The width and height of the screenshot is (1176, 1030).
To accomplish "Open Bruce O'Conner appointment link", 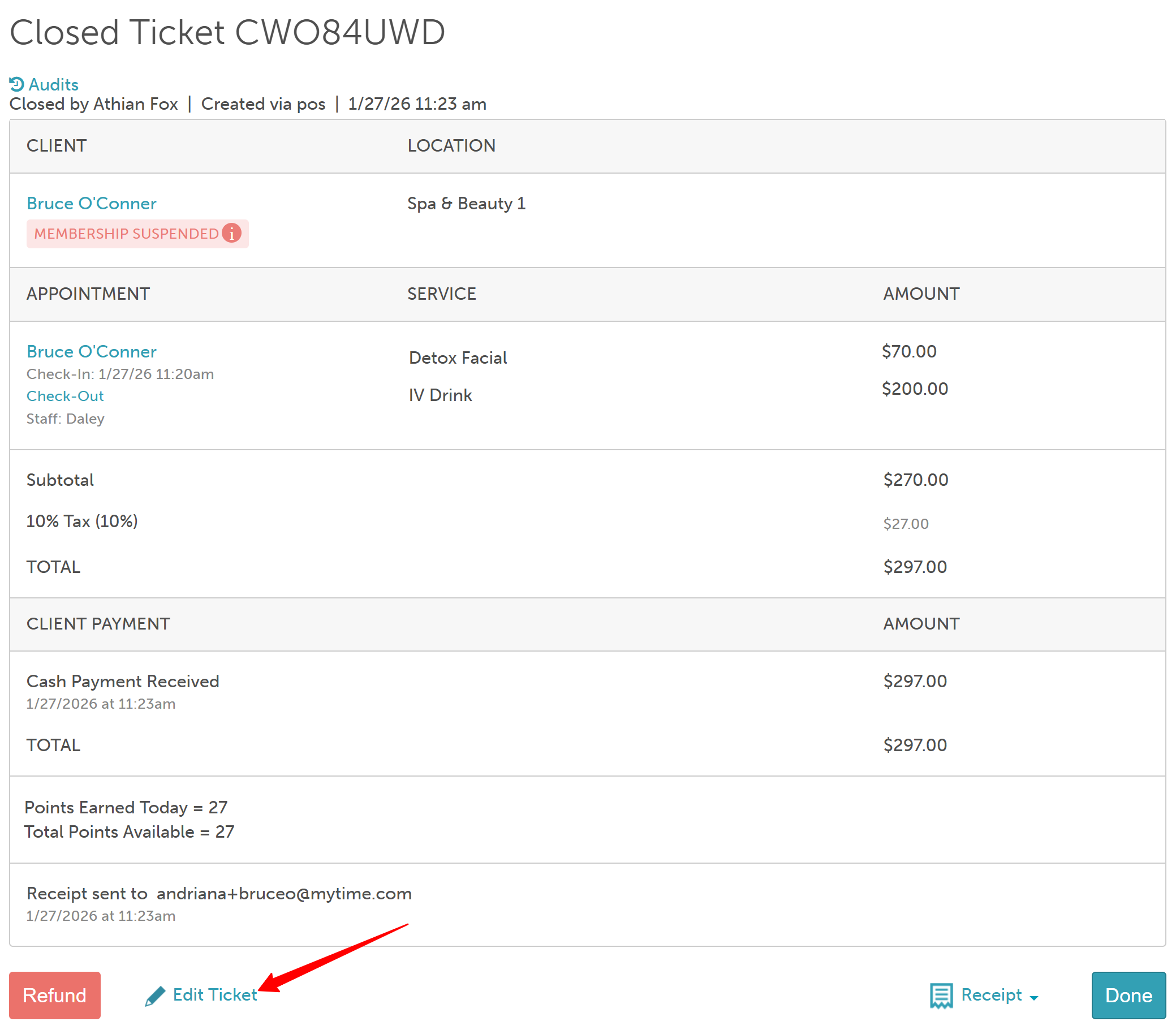I will pyautogui.click(x=92, y=352).
